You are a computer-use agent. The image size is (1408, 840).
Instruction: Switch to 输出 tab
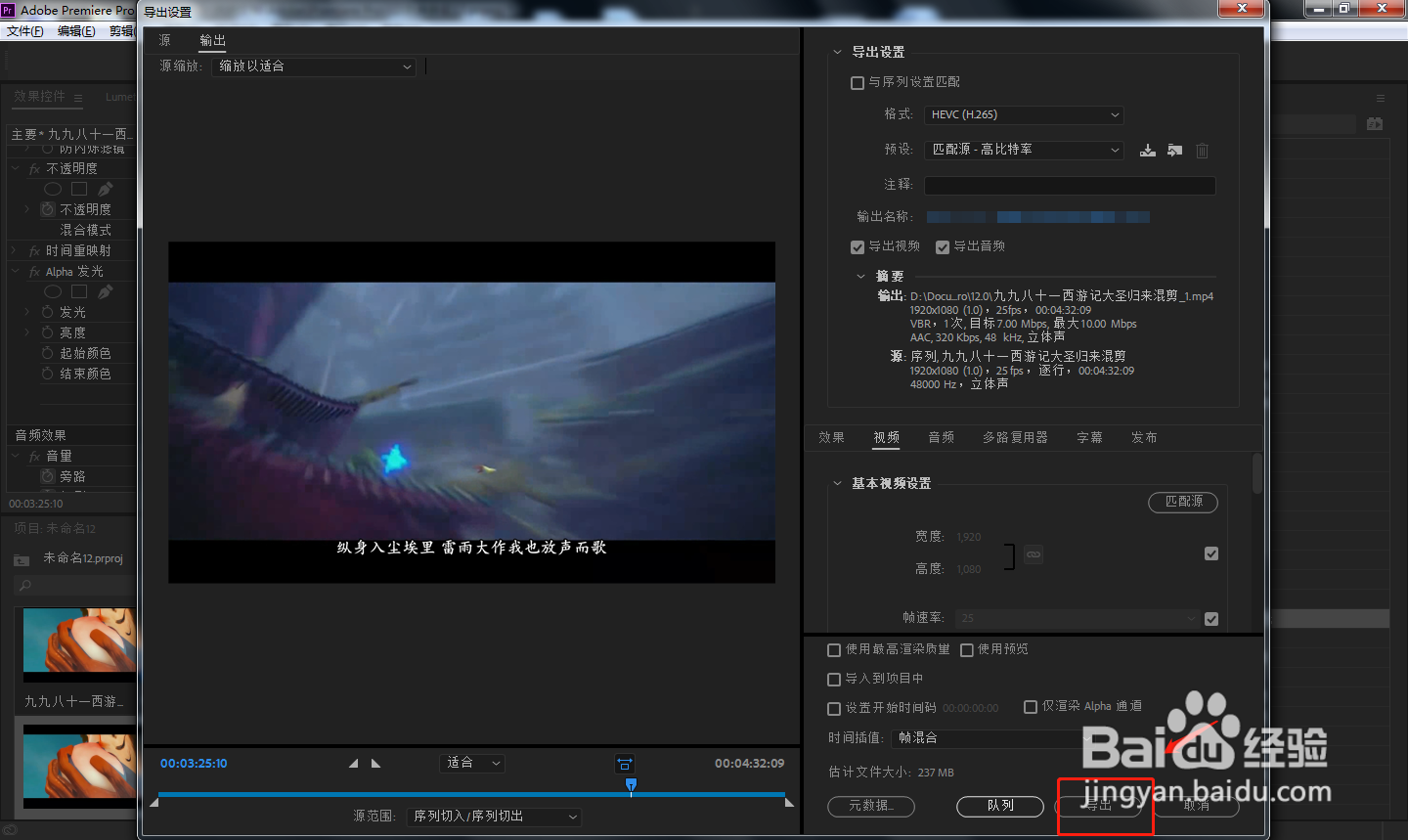tap(212, 40)
